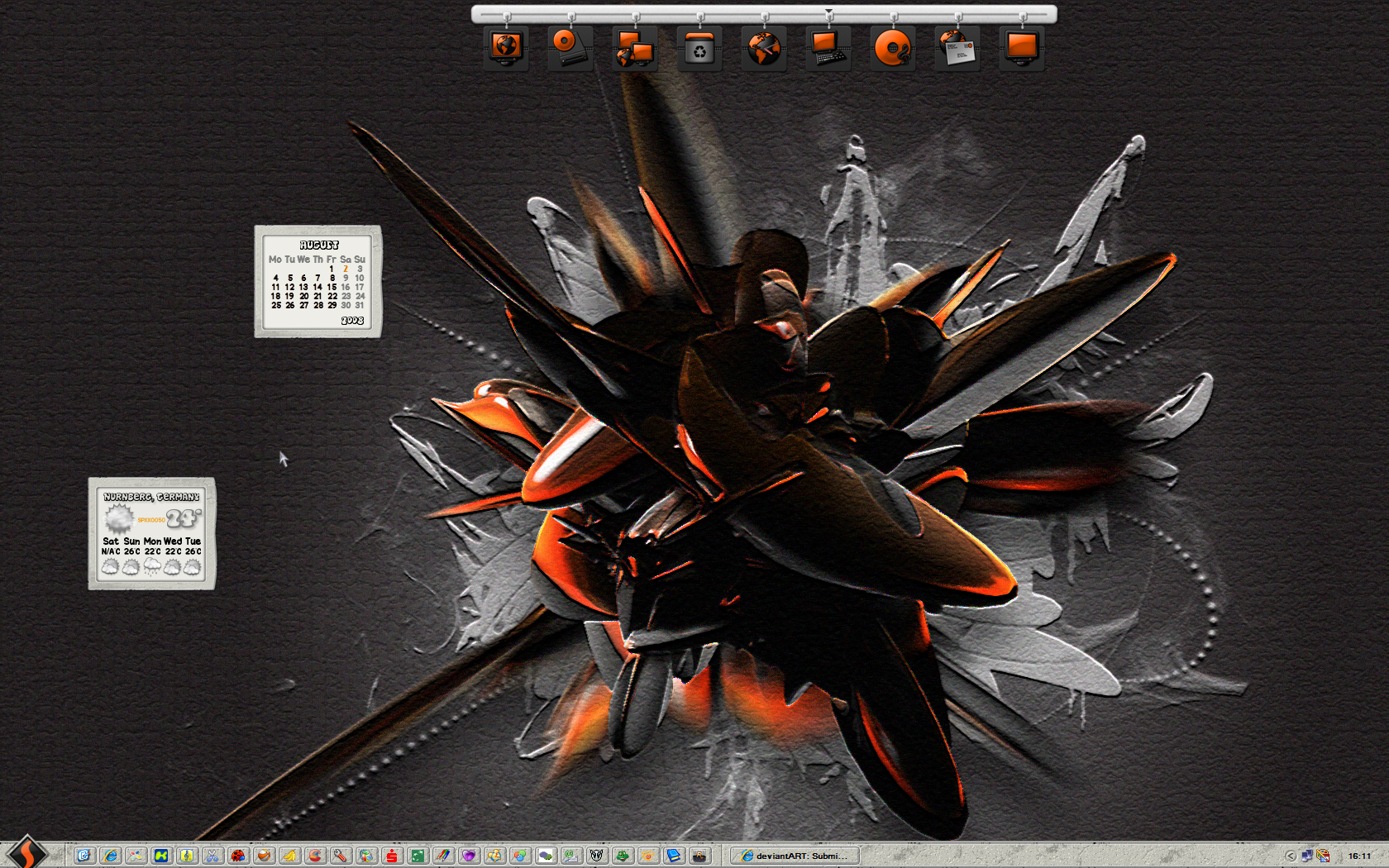Open the computer with keyboard dock icon
The image size is (1389, 868).
828,48
